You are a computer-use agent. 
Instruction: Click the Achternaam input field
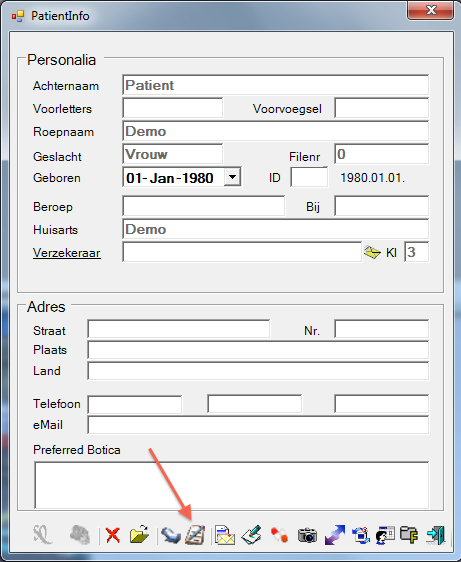[275, 85]
